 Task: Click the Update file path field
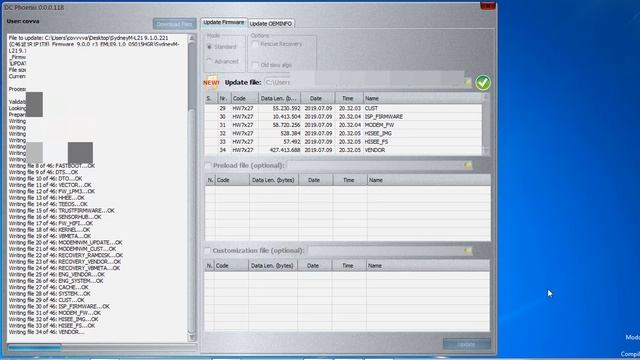point(364,82)
